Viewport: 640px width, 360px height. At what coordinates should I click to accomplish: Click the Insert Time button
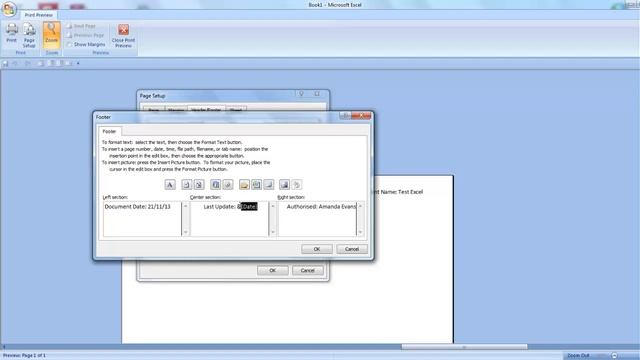[x=228, y=185]
